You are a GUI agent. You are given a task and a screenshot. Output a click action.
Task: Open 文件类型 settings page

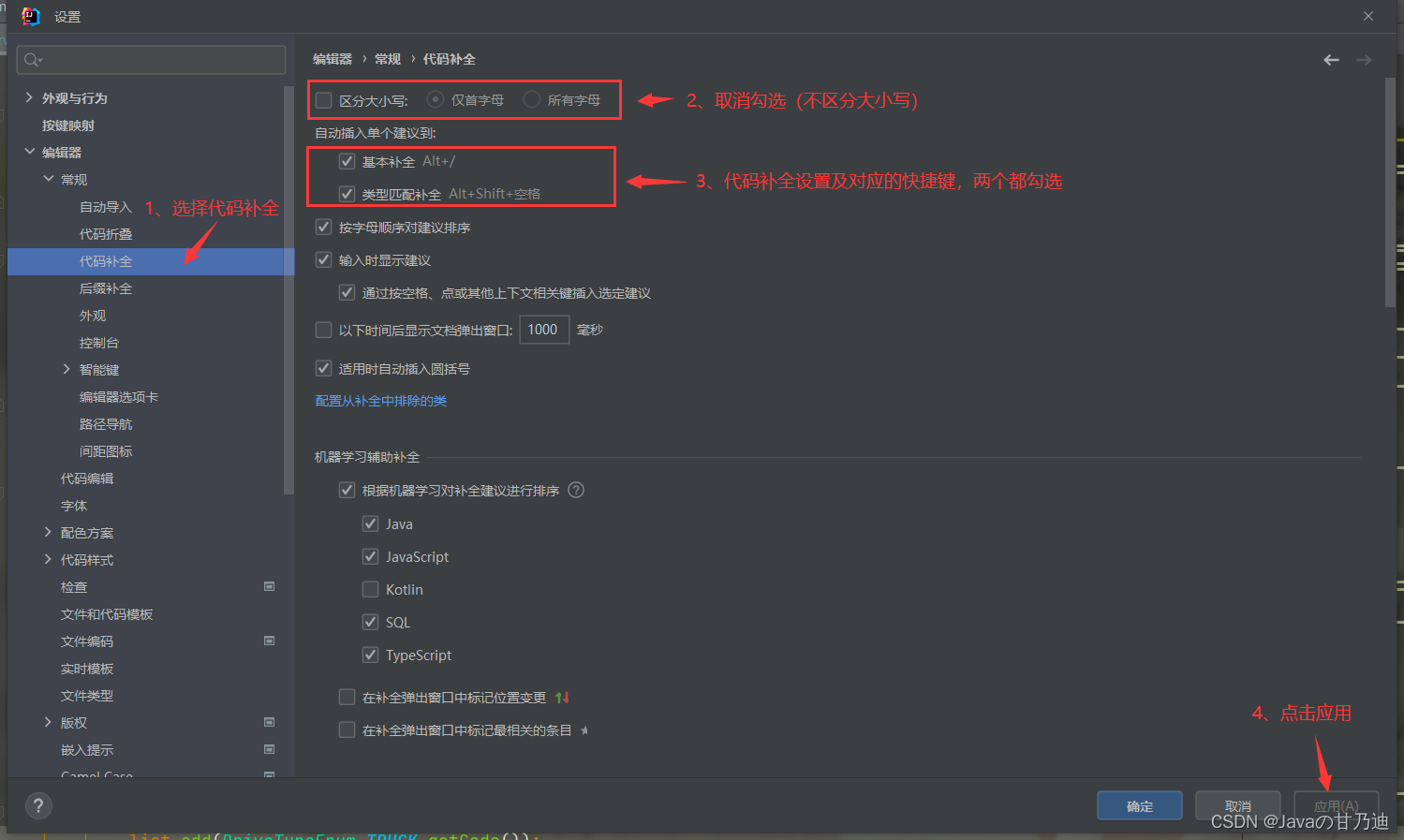(87, 696)
